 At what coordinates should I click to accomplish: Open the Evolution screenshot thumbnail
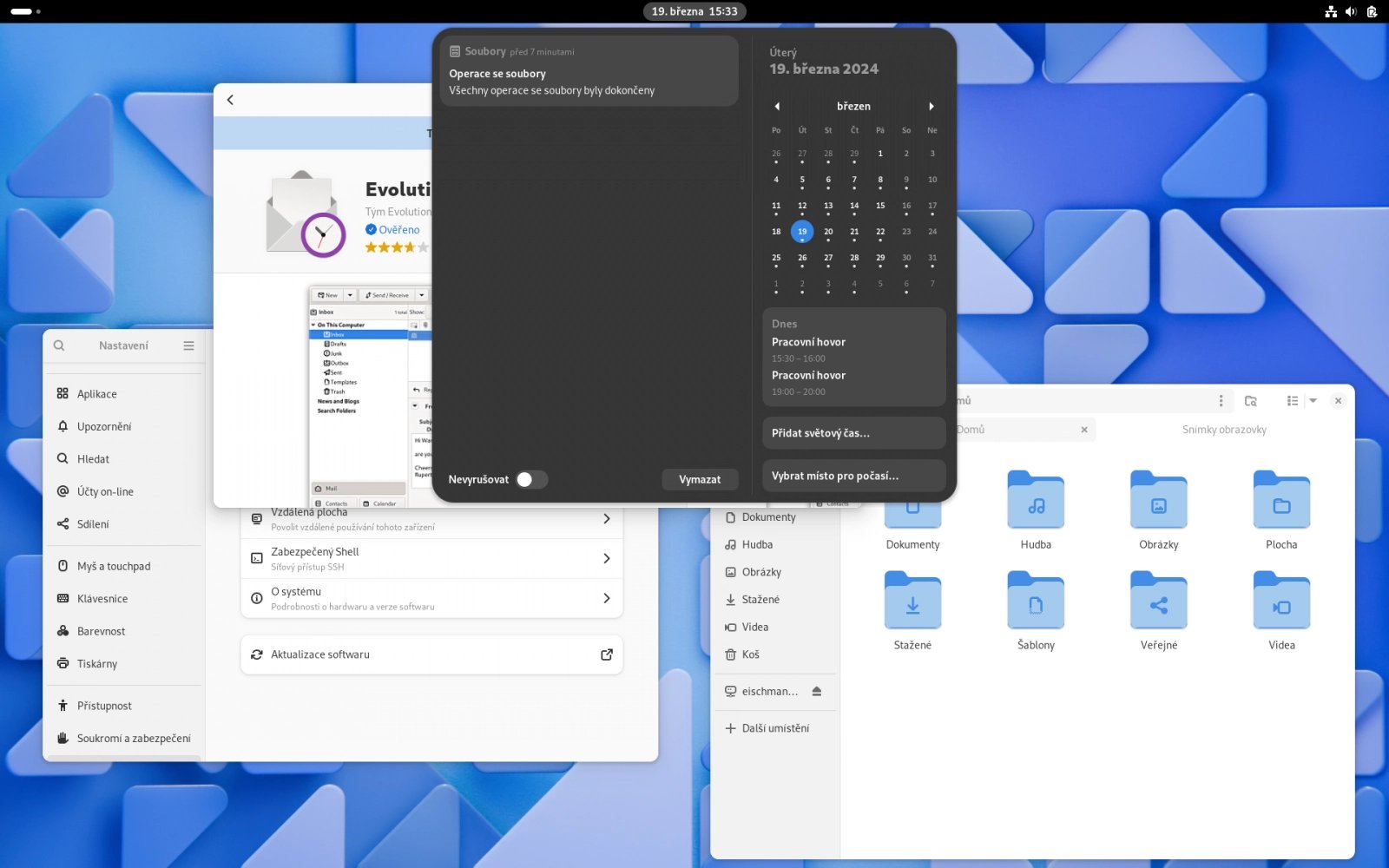coord(370,396)
